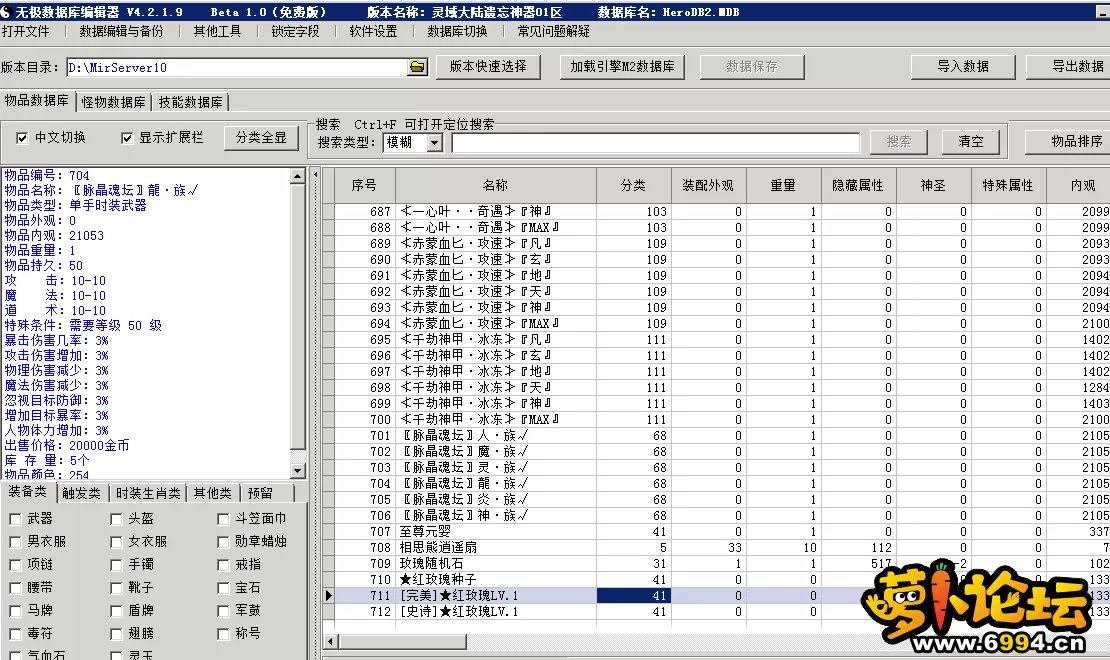
Task: Check the 毒符 option
Action: click(x=15, y=634)
